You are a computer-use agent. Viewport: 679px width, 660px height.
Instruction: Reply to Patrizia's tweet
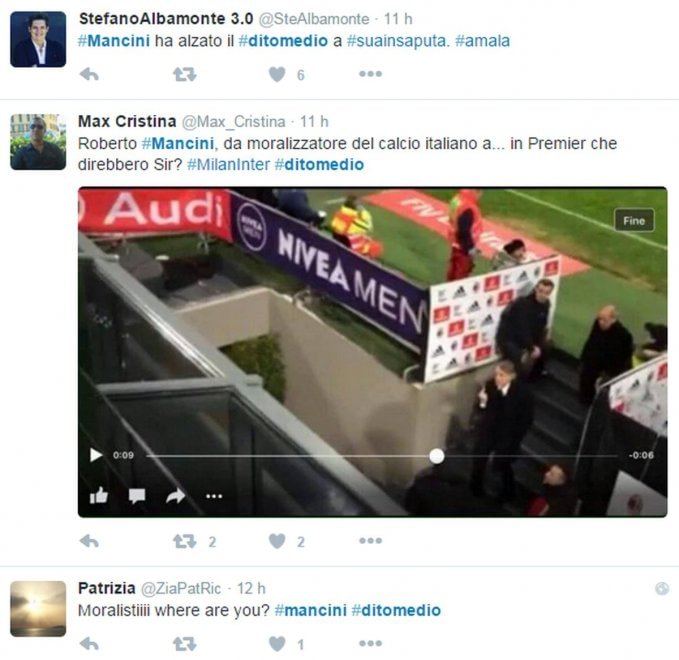pos(90,644)
